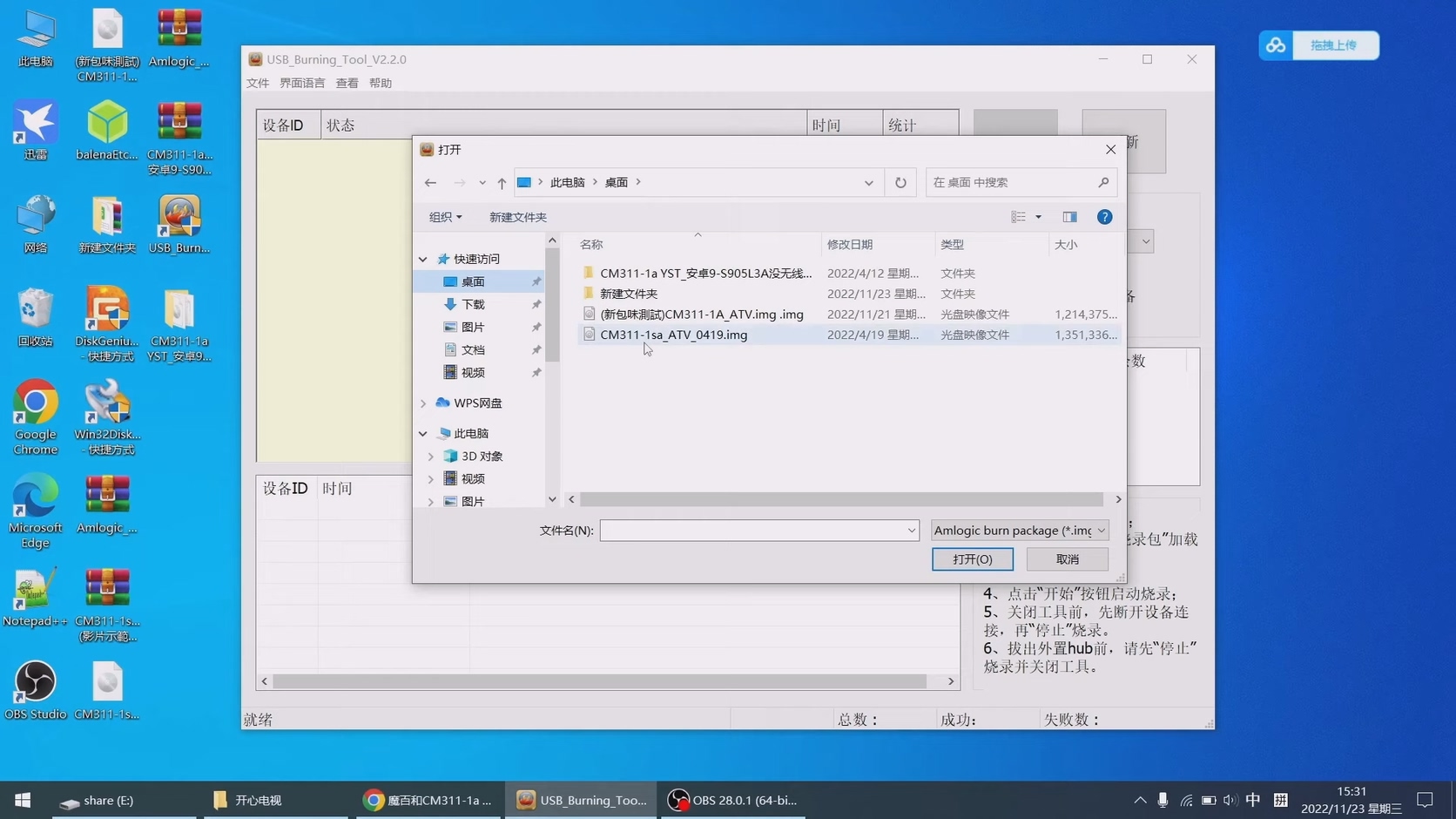This screenshot has height=819, width=1456.
Task: Open the view options dropdown arrow
Action: 1037,216
